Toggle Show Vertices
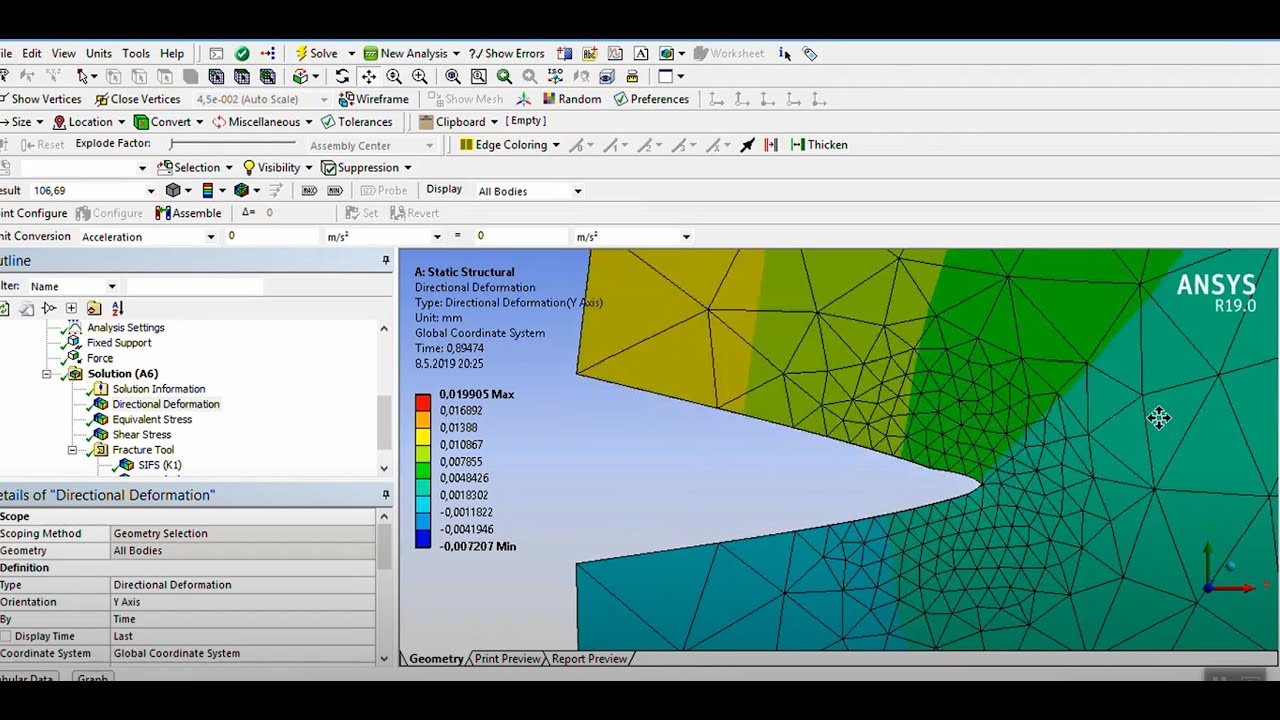The width and height of the screenshot is (1280, 720). [x=41, y=99]
